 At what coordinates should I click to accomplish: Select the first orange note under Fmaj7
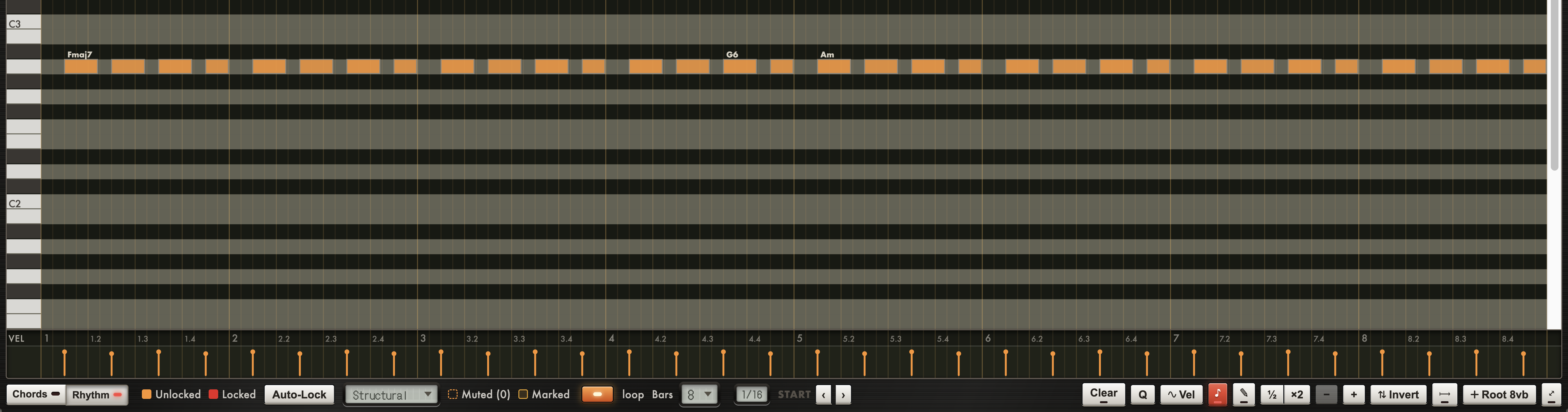pyautogui.click(x=81, y=66)
